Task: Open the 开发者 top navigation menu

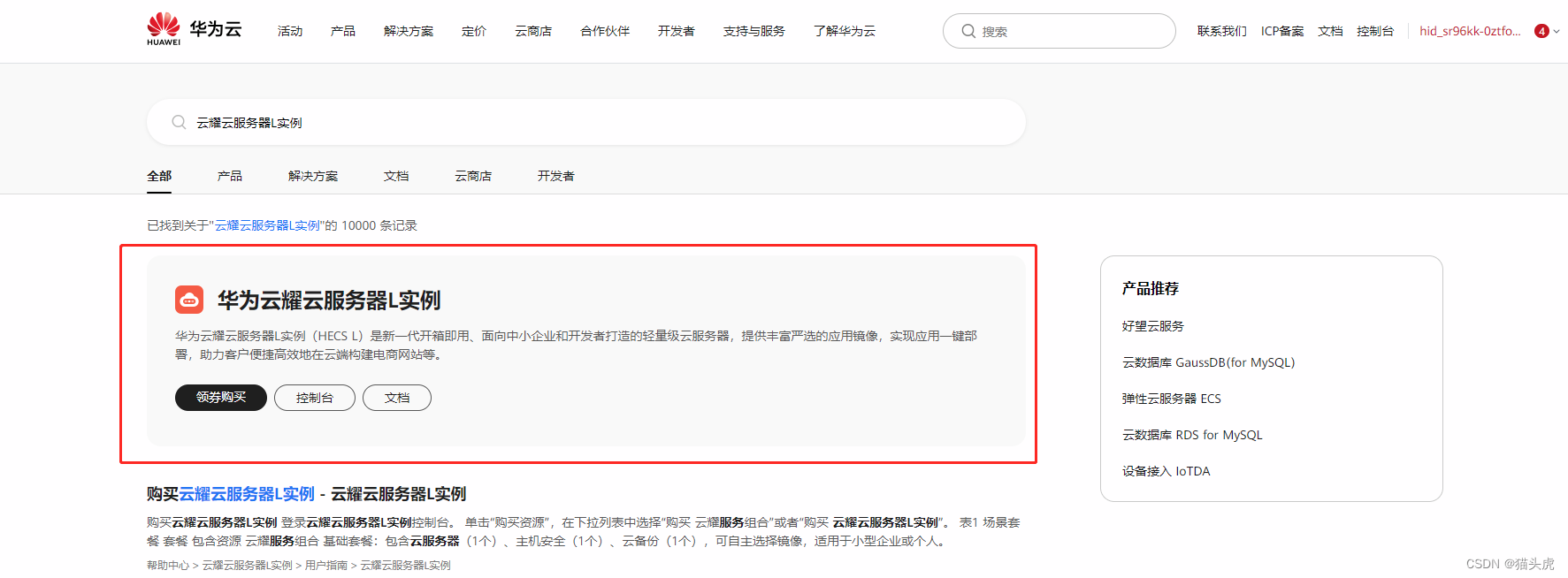Action: coord(677,31)
